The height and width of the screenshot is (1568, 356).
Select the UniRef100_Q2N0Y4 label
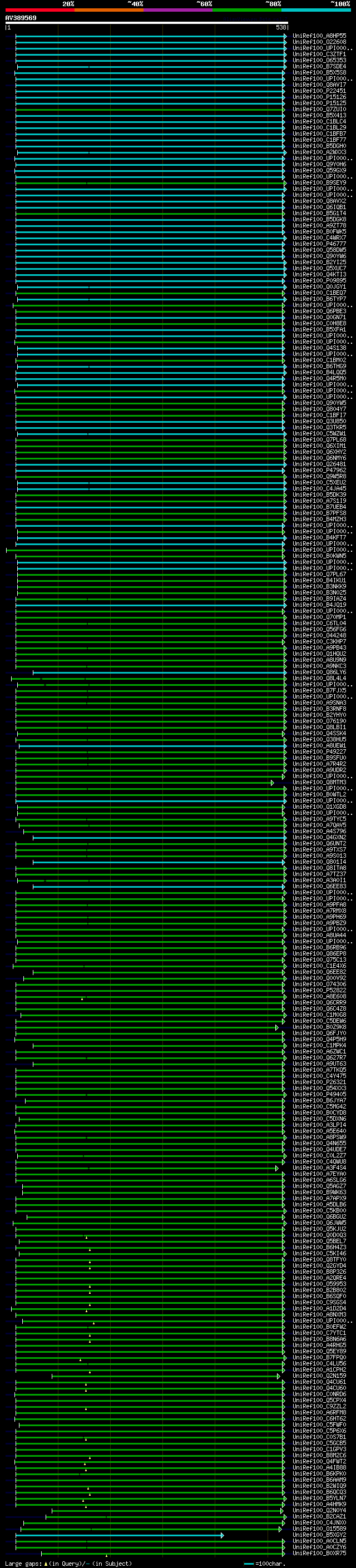coord(319,1510)
